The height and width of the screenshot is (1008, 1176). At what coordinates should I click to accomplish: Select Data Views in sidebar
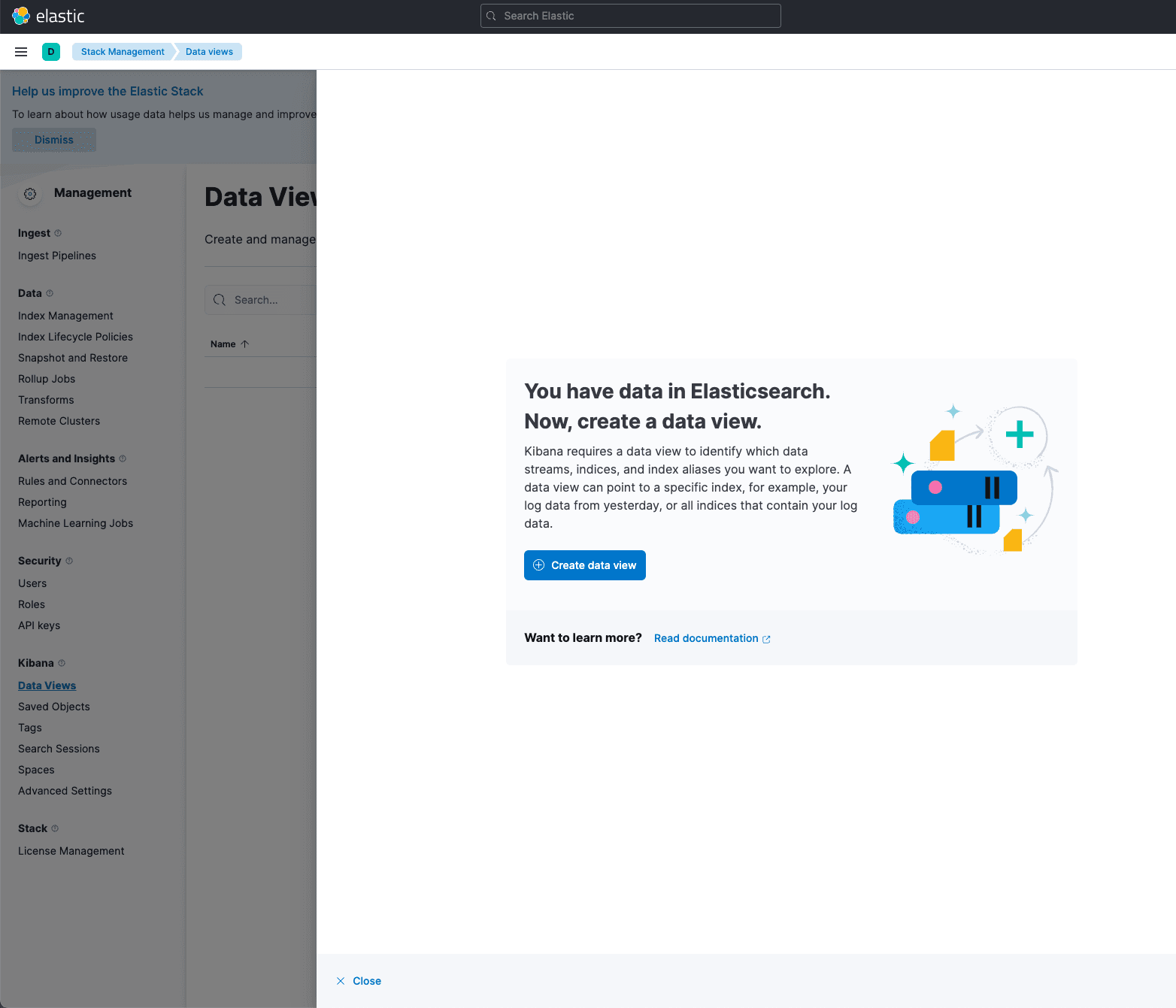coord(47,686)
